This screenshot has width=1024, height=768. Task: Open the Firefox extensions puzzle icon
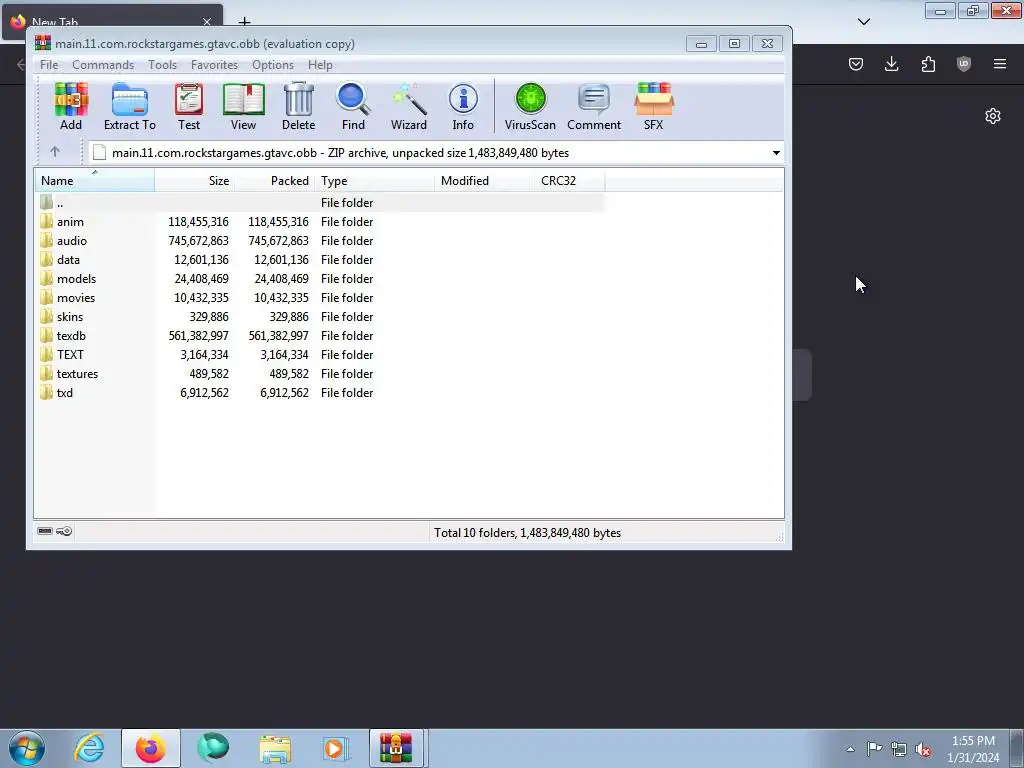pos(928,63)
